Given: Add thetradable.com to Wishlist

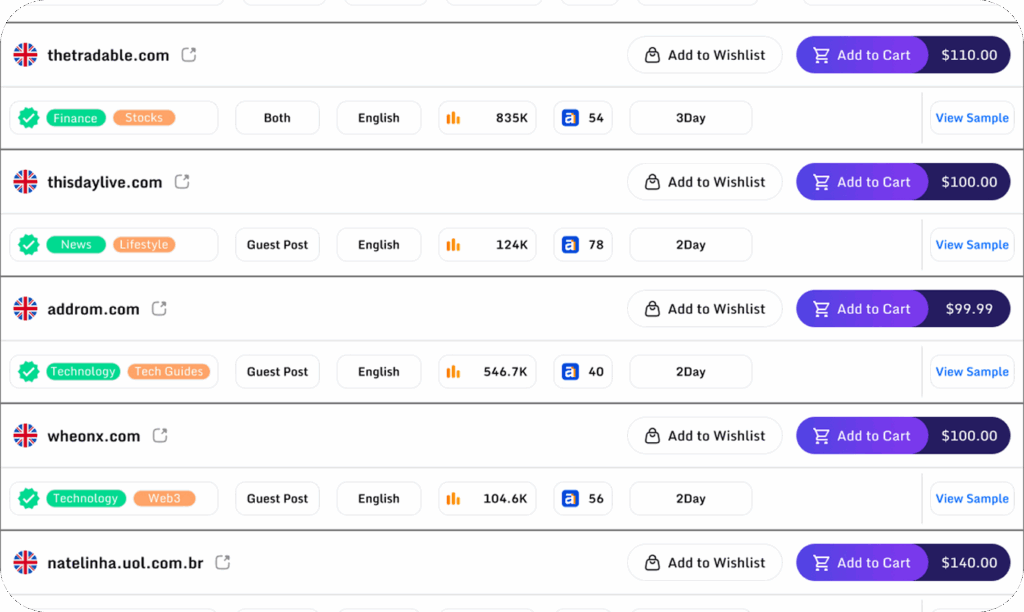Looking at the screenshot, I should (x=704, y=55).
